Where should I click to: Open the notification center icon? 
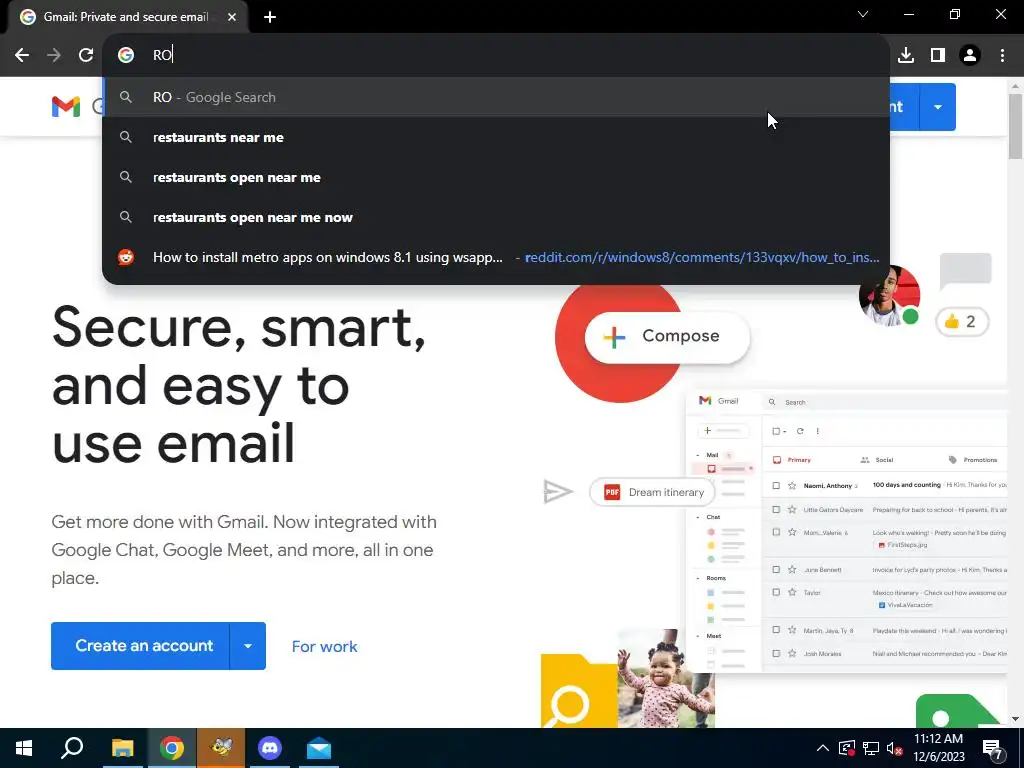993,749
